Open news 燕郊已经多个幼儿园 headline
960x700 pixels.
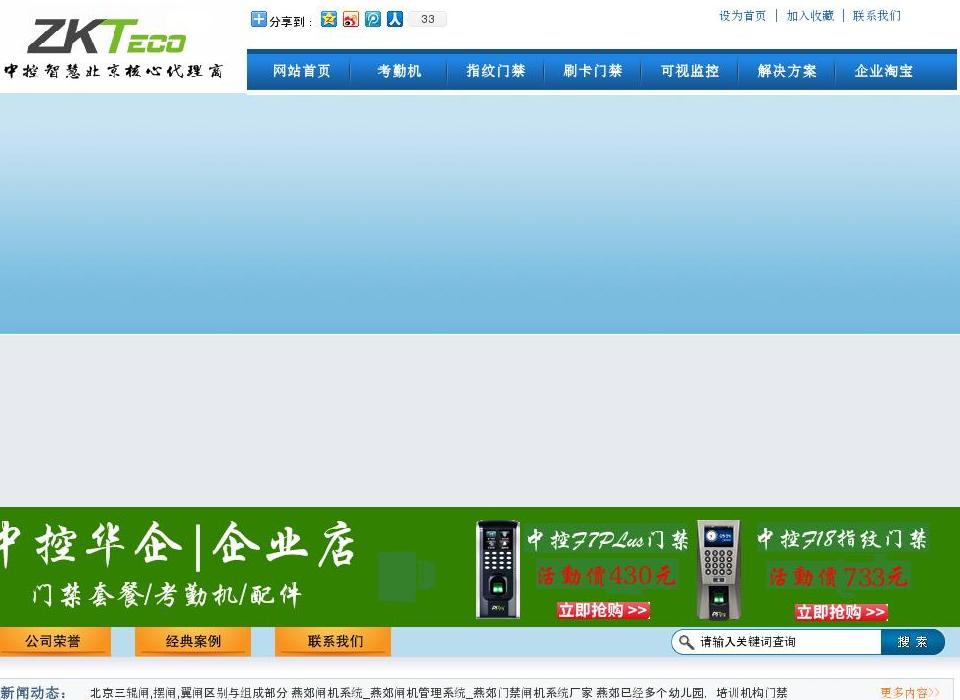pos(691,693)
